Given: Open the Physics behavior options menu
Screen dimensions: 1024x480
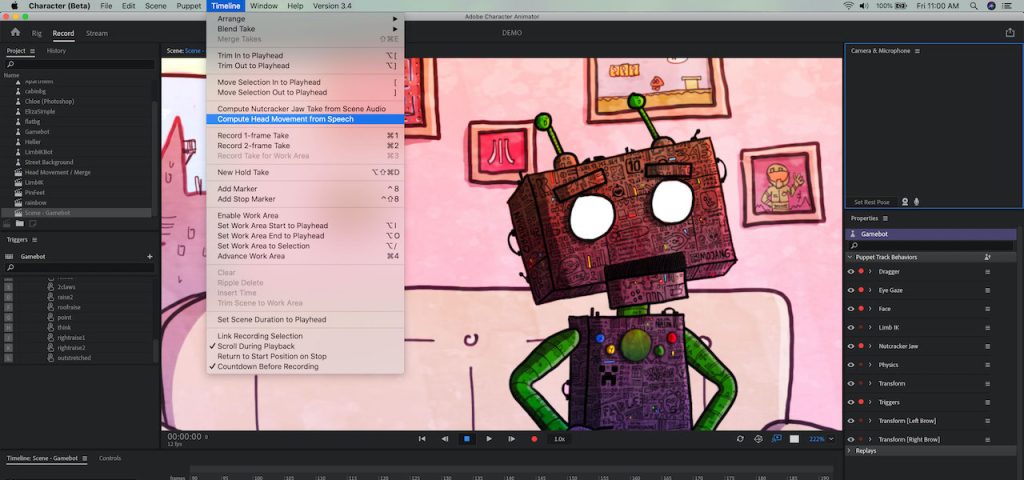Looking at the screenshot, I should click(987, 365).
